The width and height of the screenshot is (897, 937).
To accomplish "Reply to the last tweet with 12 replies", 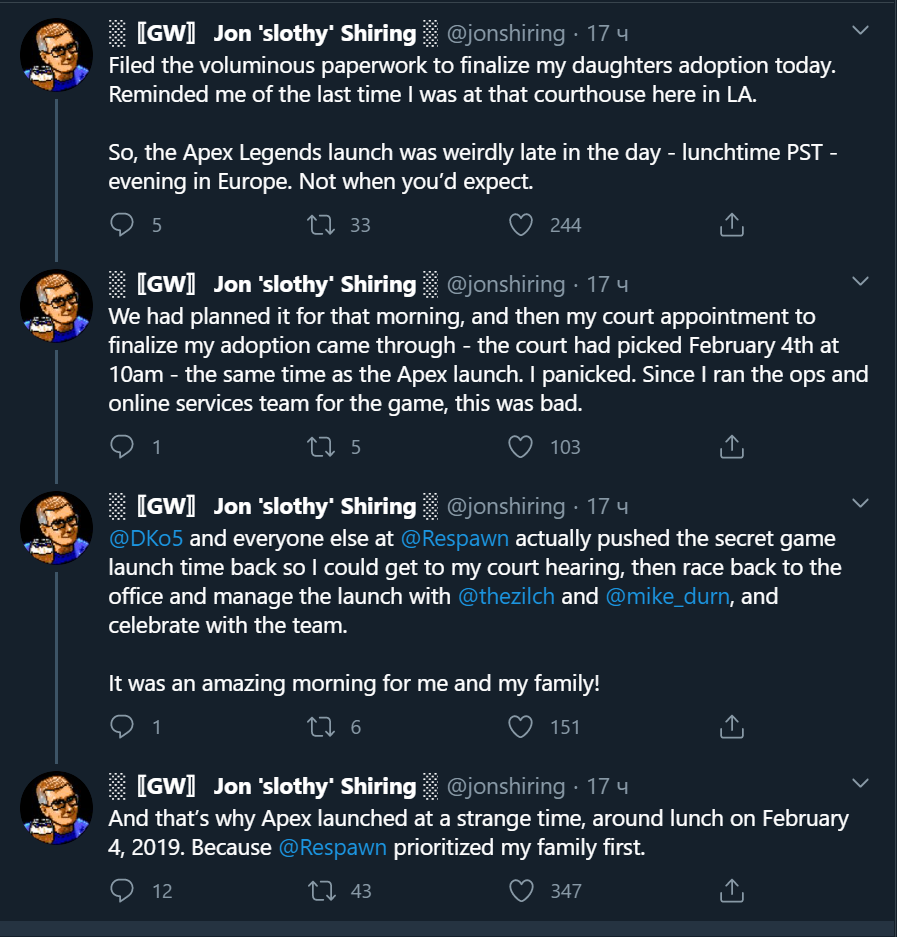I will [x=122, y=890].
